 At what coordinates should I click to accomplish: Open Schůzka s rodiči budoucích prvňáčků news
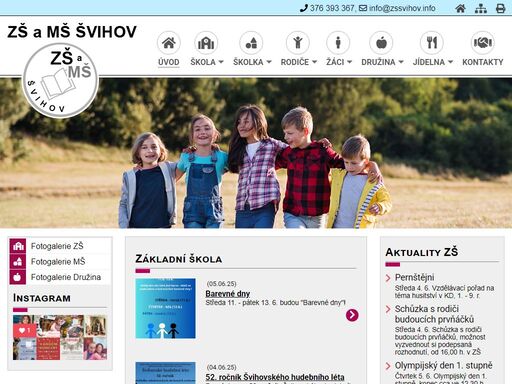click(x=434, y=314)
